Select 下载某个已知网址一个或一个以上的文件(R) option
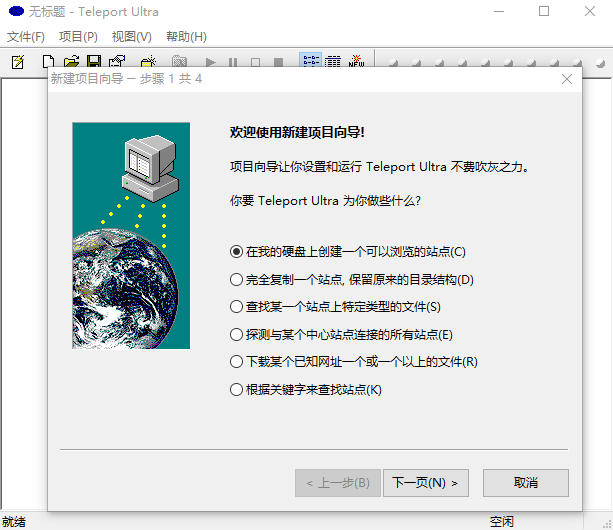Image resolution: width=613 pixels, height=530 pixels. point(353,362)
